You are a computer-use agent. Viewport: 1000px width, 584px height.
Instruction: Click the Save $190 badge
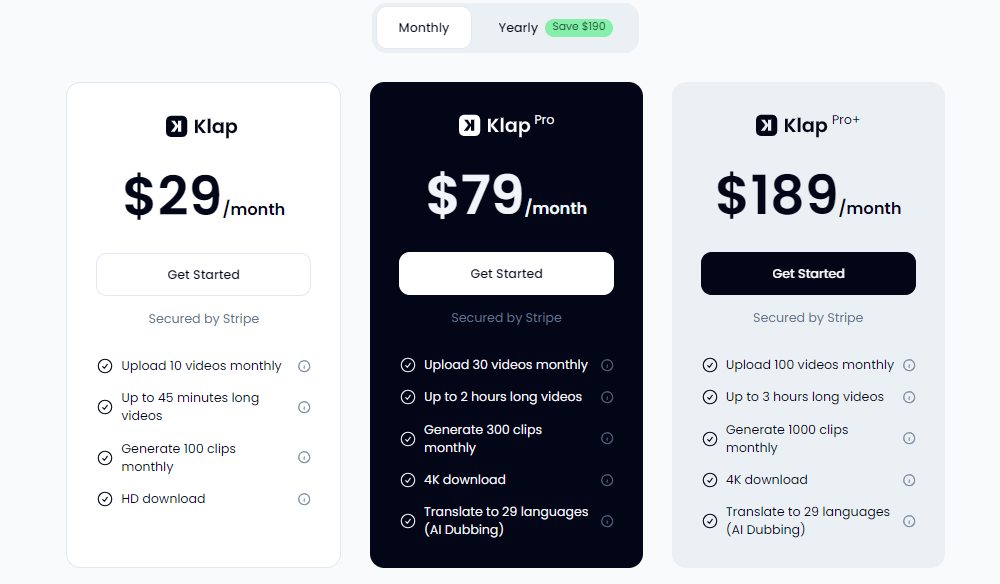579,27
